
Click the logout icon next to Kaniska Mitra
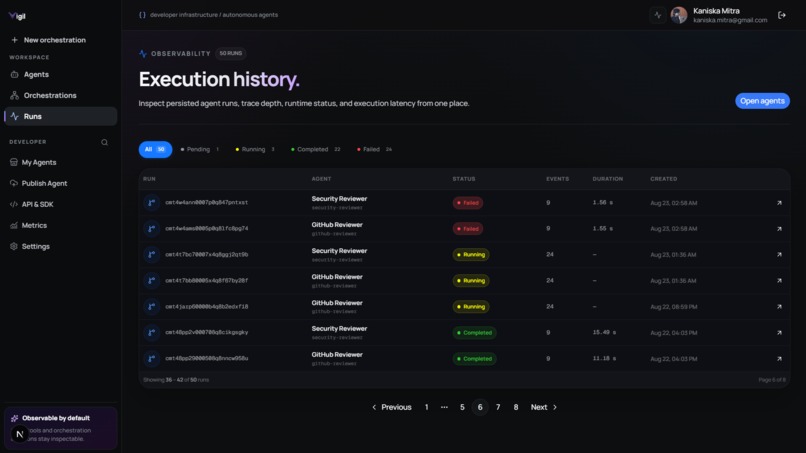(782, 15)
